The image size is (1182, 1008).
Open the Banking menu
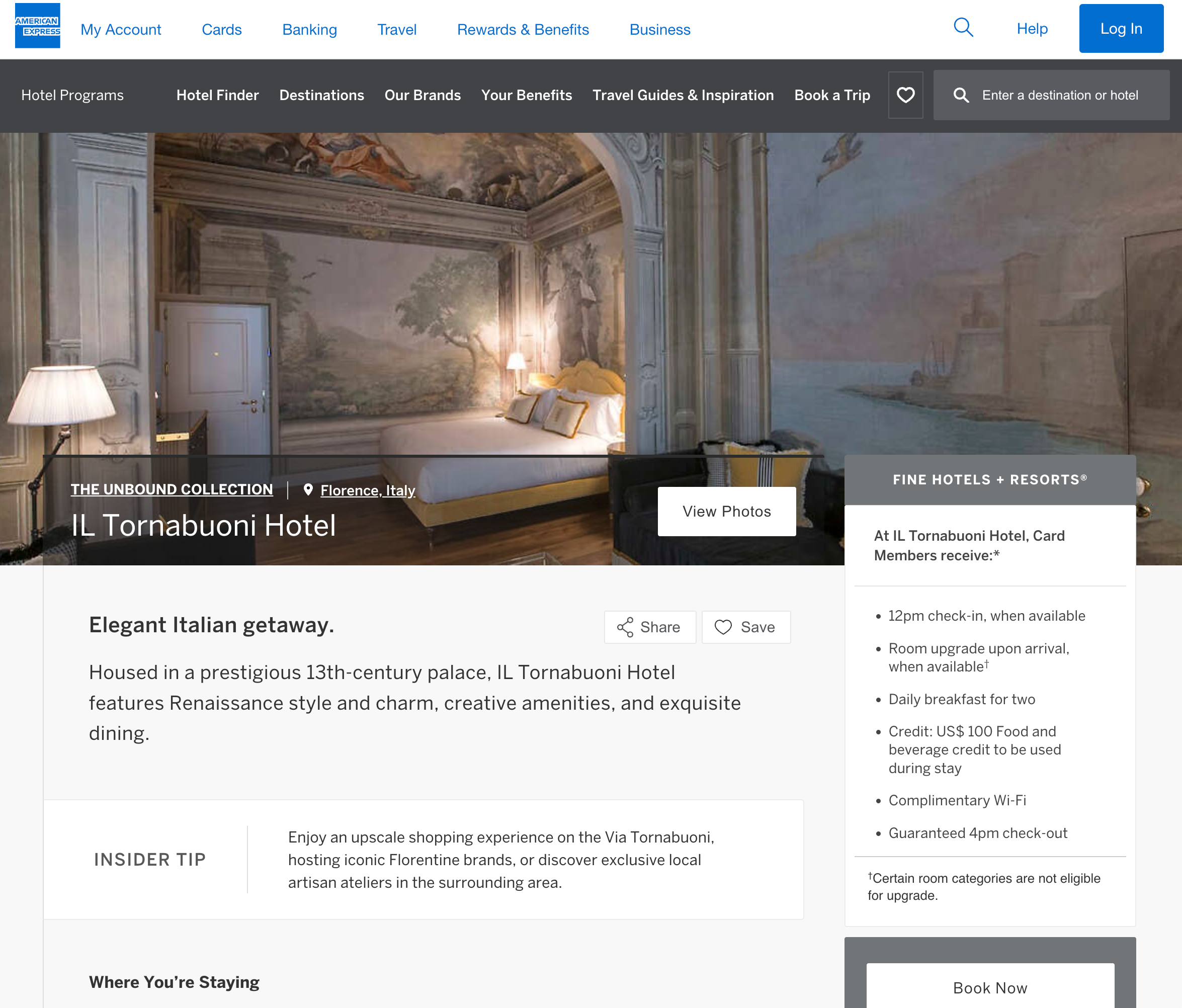[x=309, y=30]
